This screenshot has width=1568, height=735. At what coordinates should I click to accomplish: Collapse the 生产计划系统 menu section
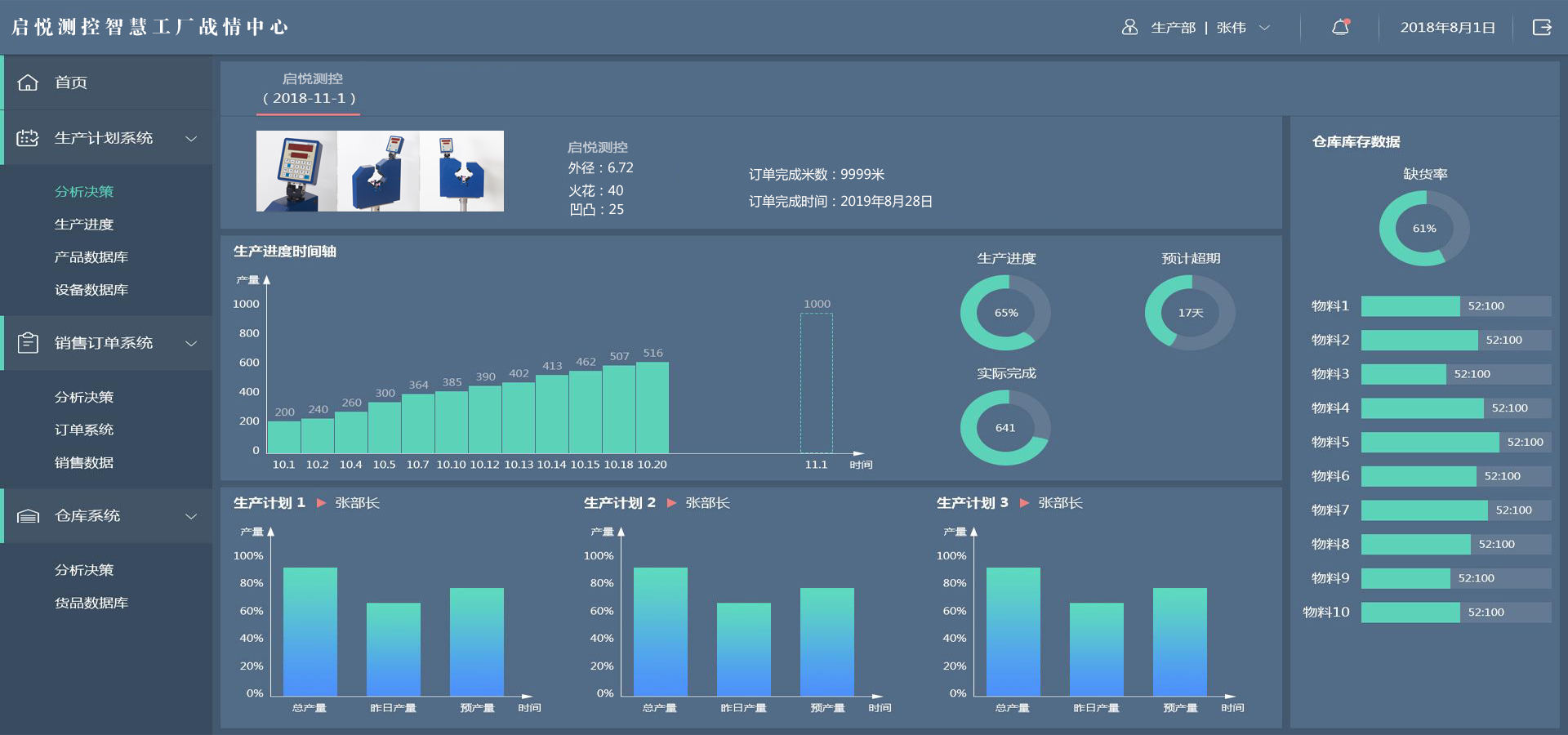click(x=191, y=138)
